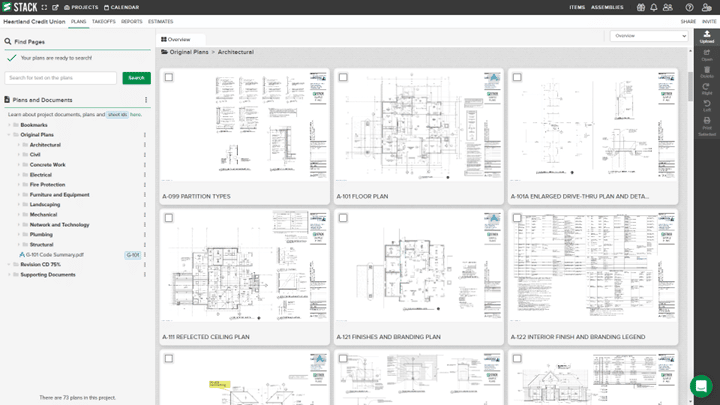This screenshot has width=720, height=405.
Task: Open the Overview view dropdown
Action: 649,36
